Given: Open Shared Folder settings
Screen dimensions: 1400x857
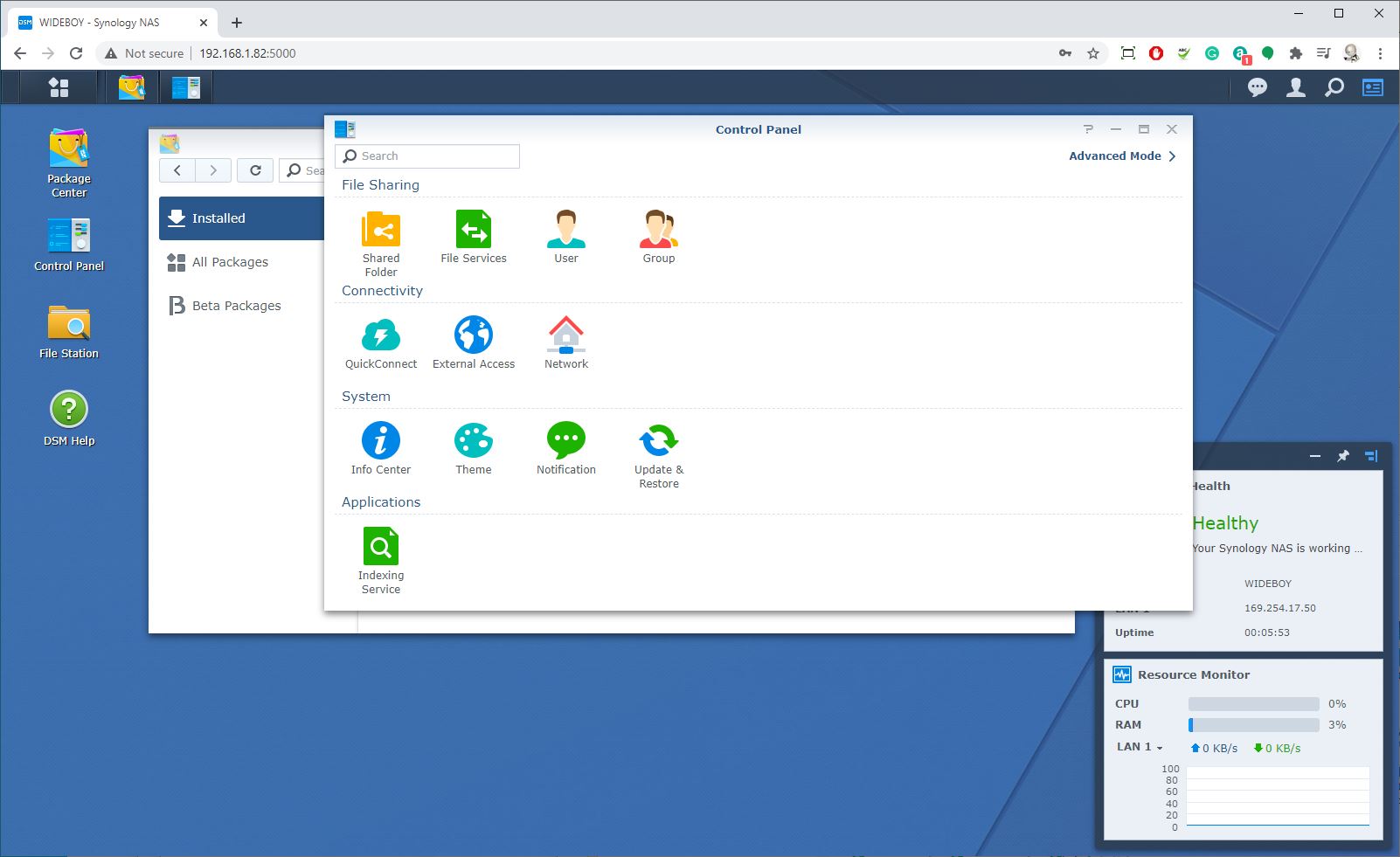Looking at the screenshot, I should [381, 244].
